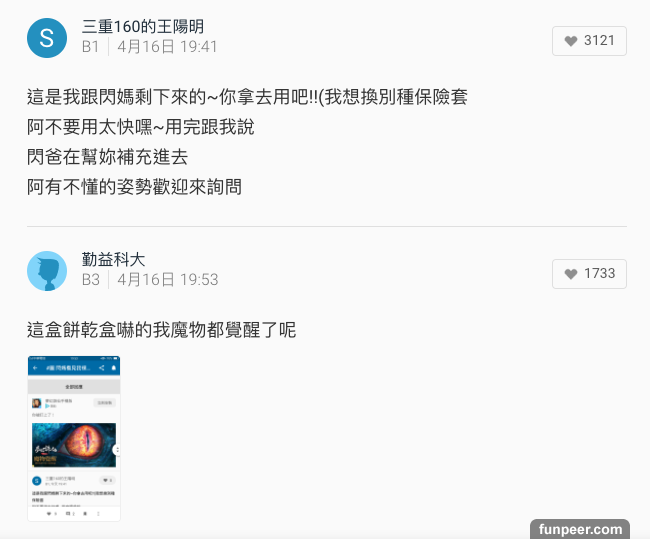Open the anonymous silhouette avatar of 勤益科大

[47, 271]
